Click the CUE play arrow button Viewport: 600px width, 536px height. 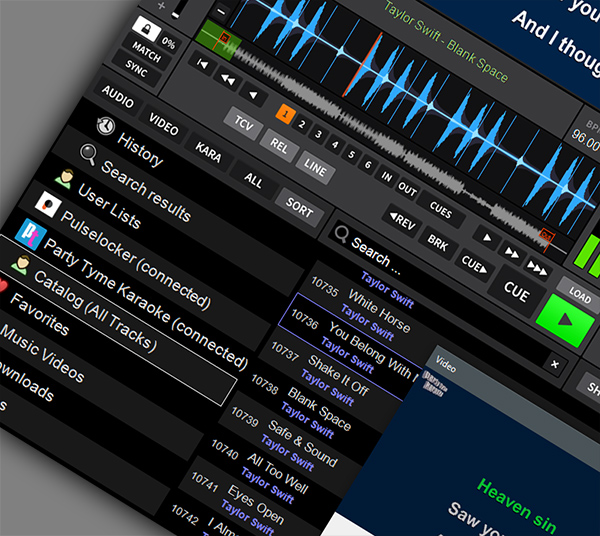point(474,265)
